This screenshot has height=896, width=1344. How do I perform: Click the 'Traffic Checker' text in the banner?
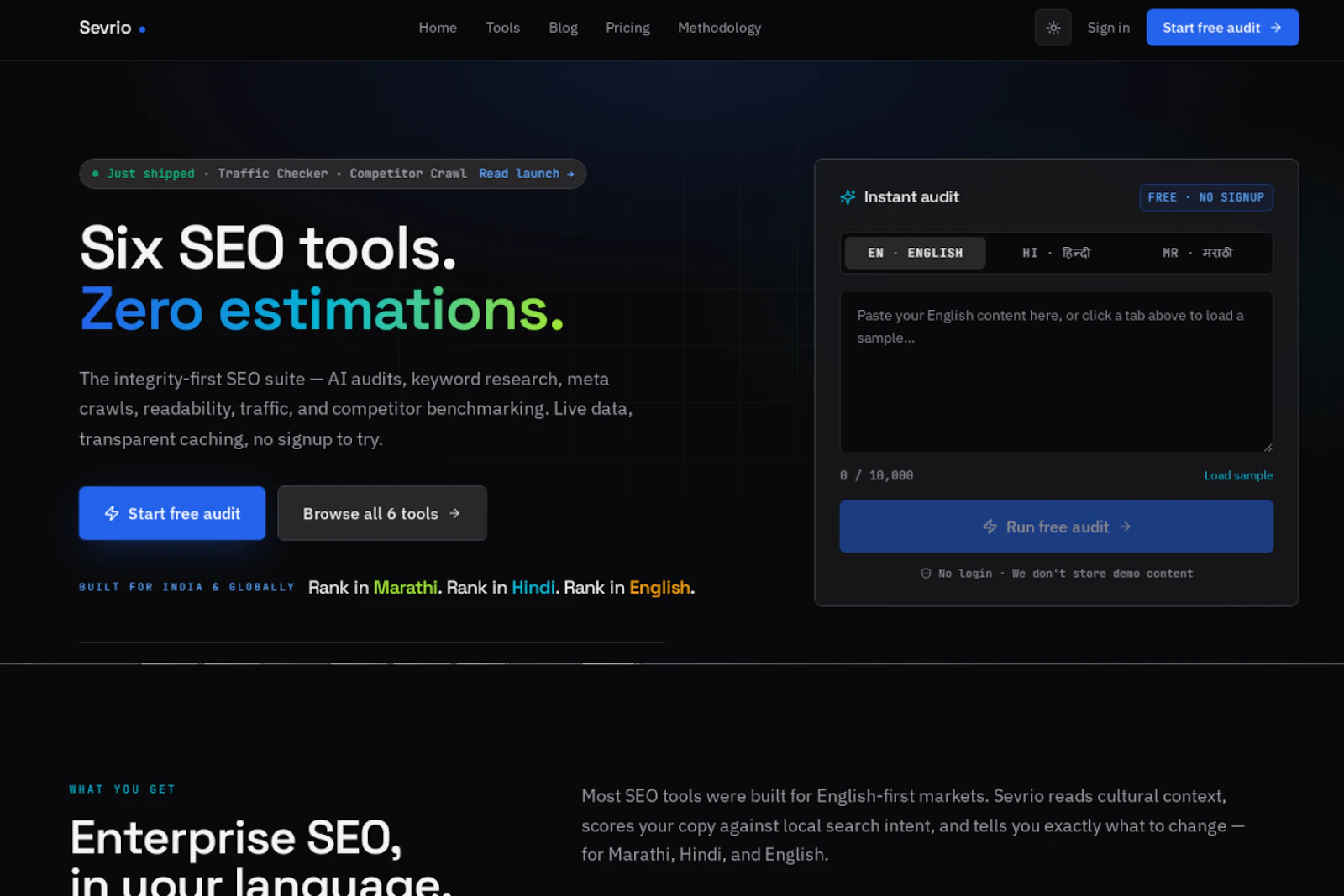coord(273,174)
